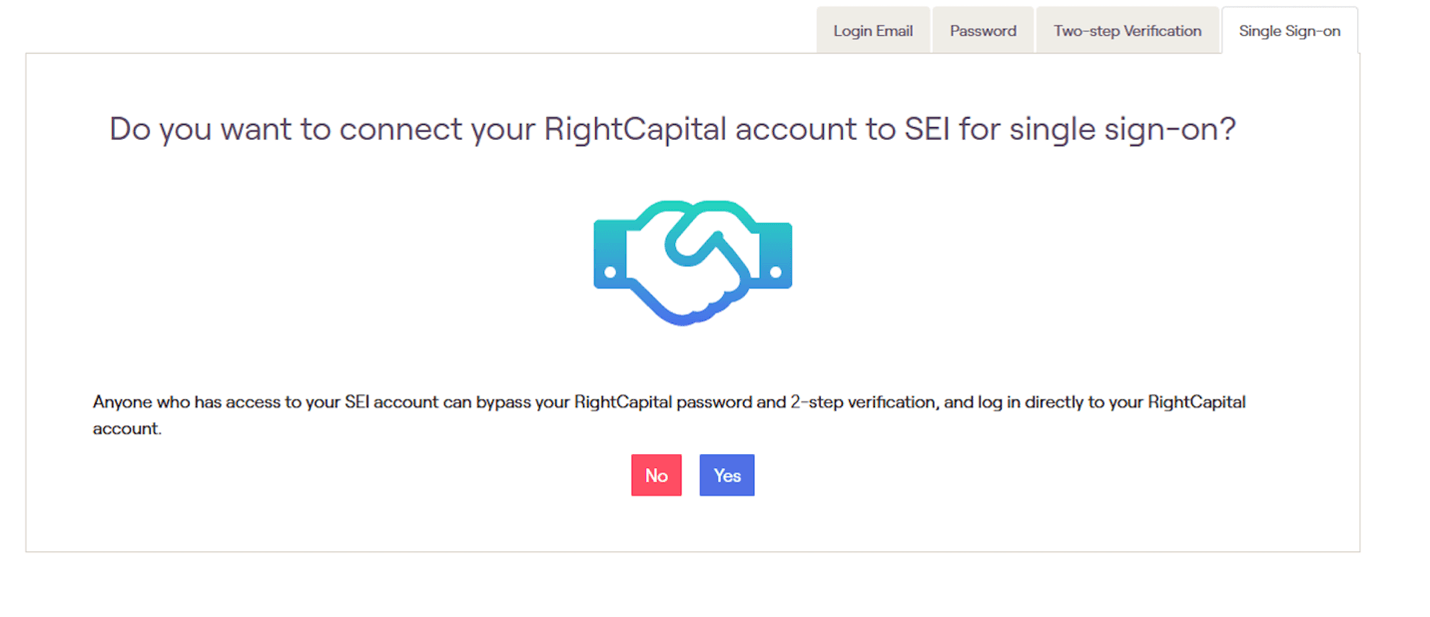1430x617 pixels.
Task: Open the Login Email tab
Action: (873, 31)
